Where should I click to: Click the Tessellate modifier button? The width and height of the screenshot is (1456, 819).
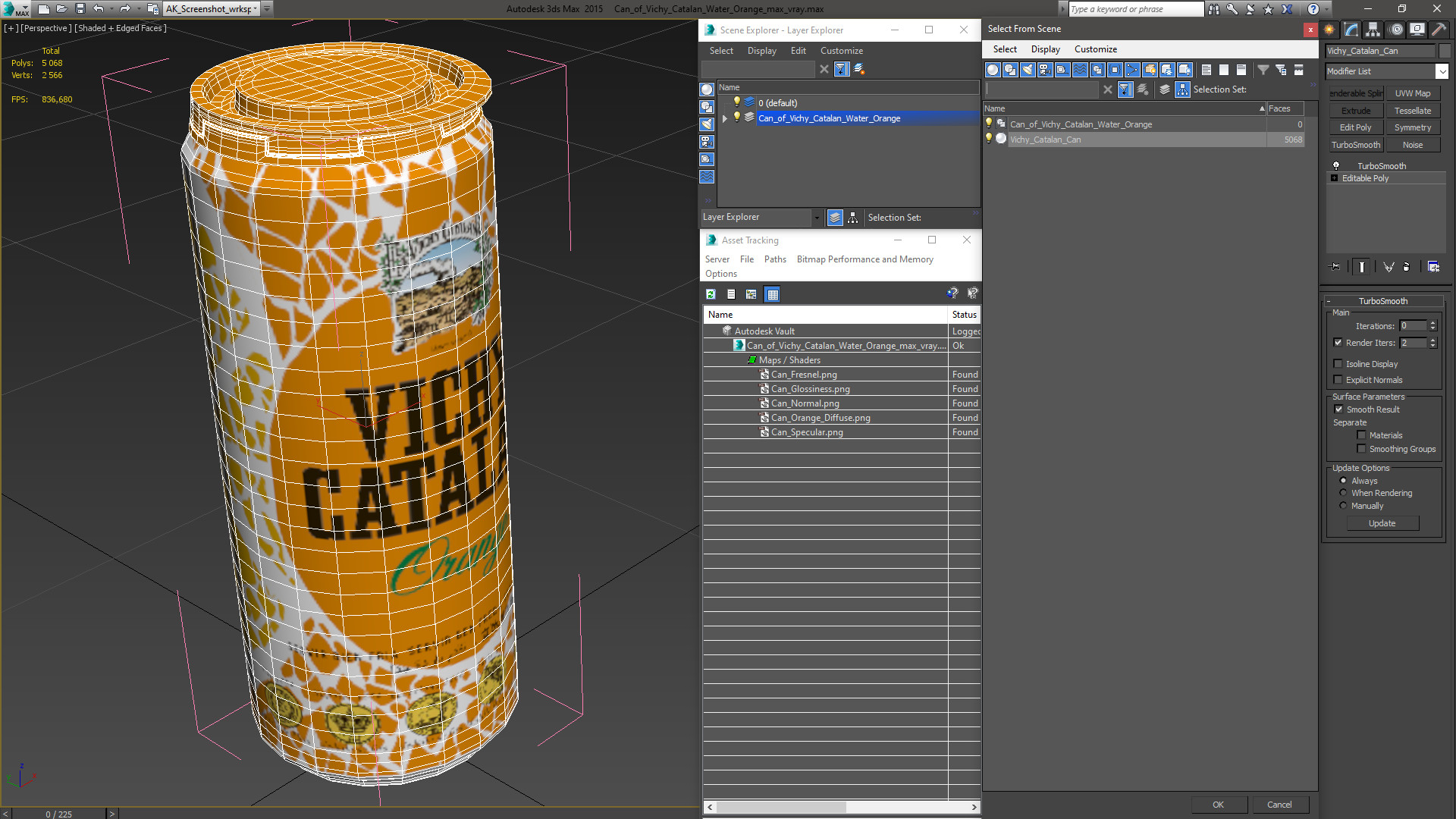(x=1412, y=111)
